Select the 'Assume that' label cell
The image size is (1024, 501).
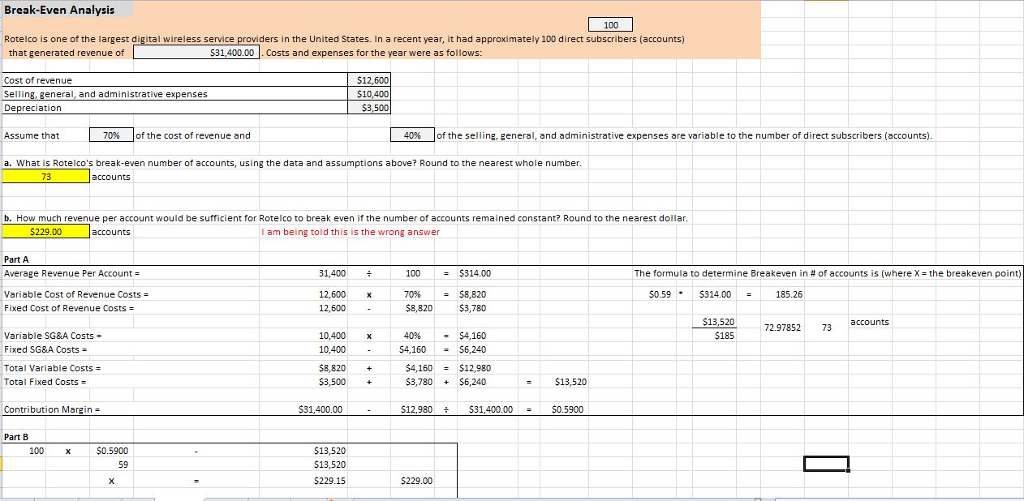pos(31,135)
